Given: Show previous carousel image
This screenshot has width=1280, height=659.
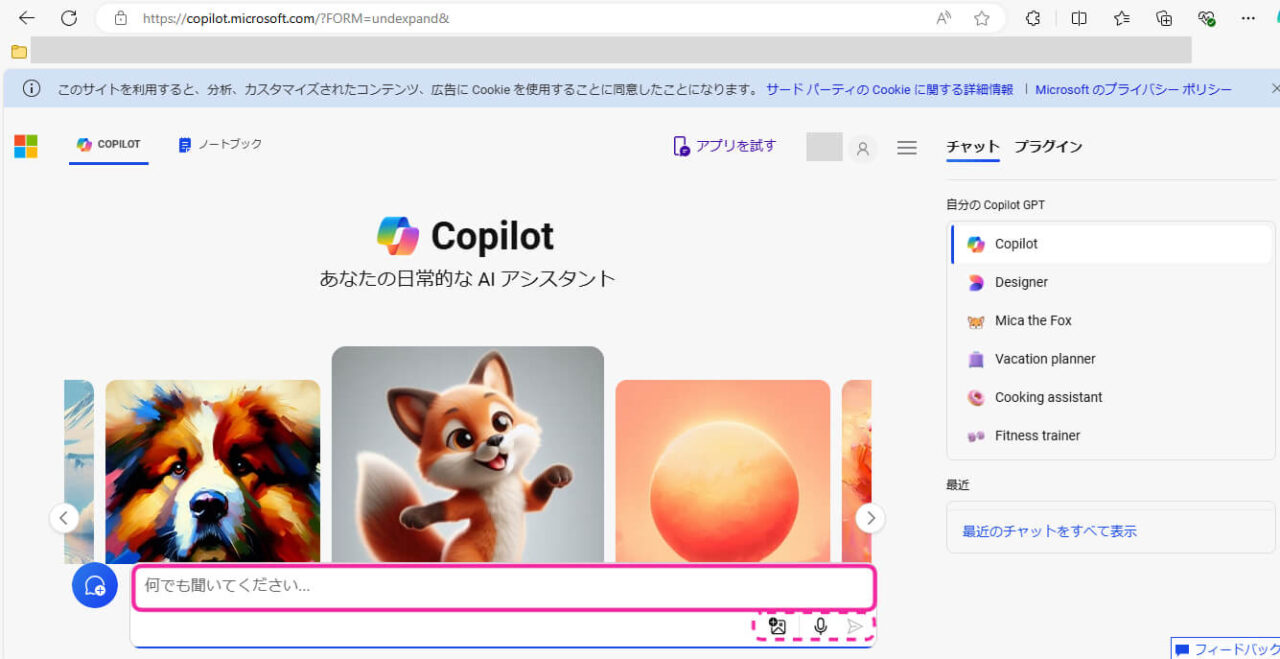Looking at the screenshot, I should coord(64,518).
